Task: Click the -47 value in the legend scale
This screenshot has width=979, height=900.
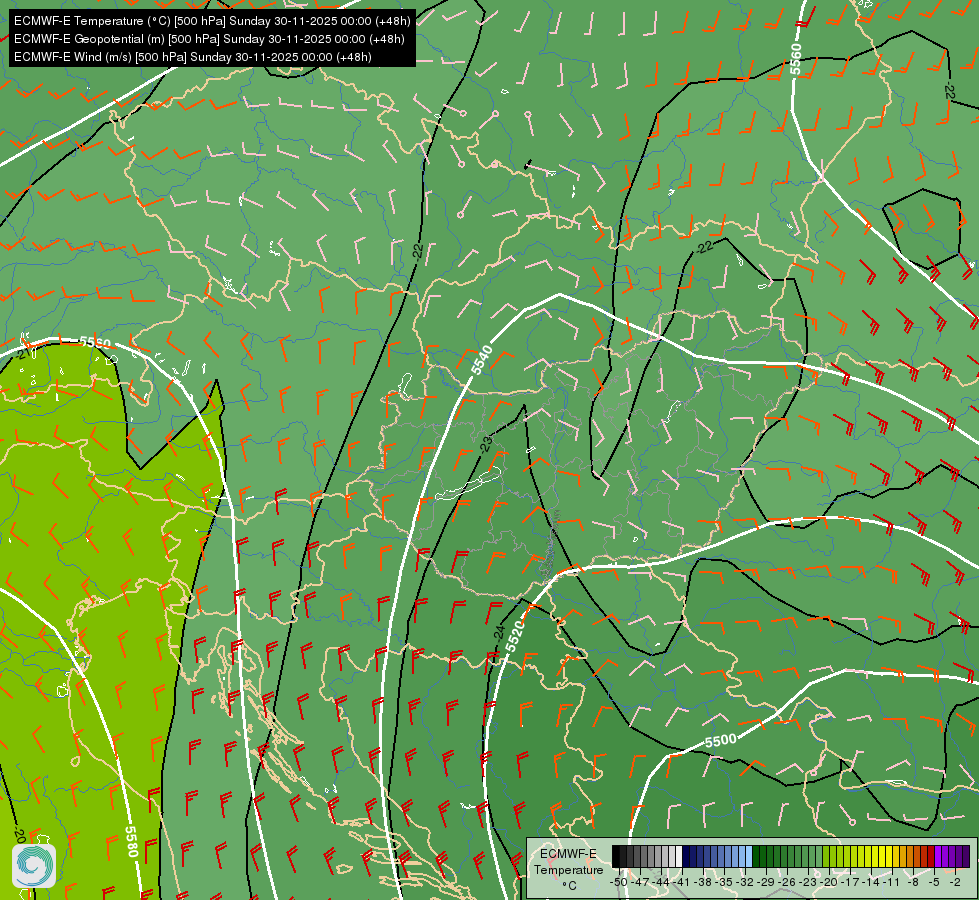Action: (x=640, y=882)
